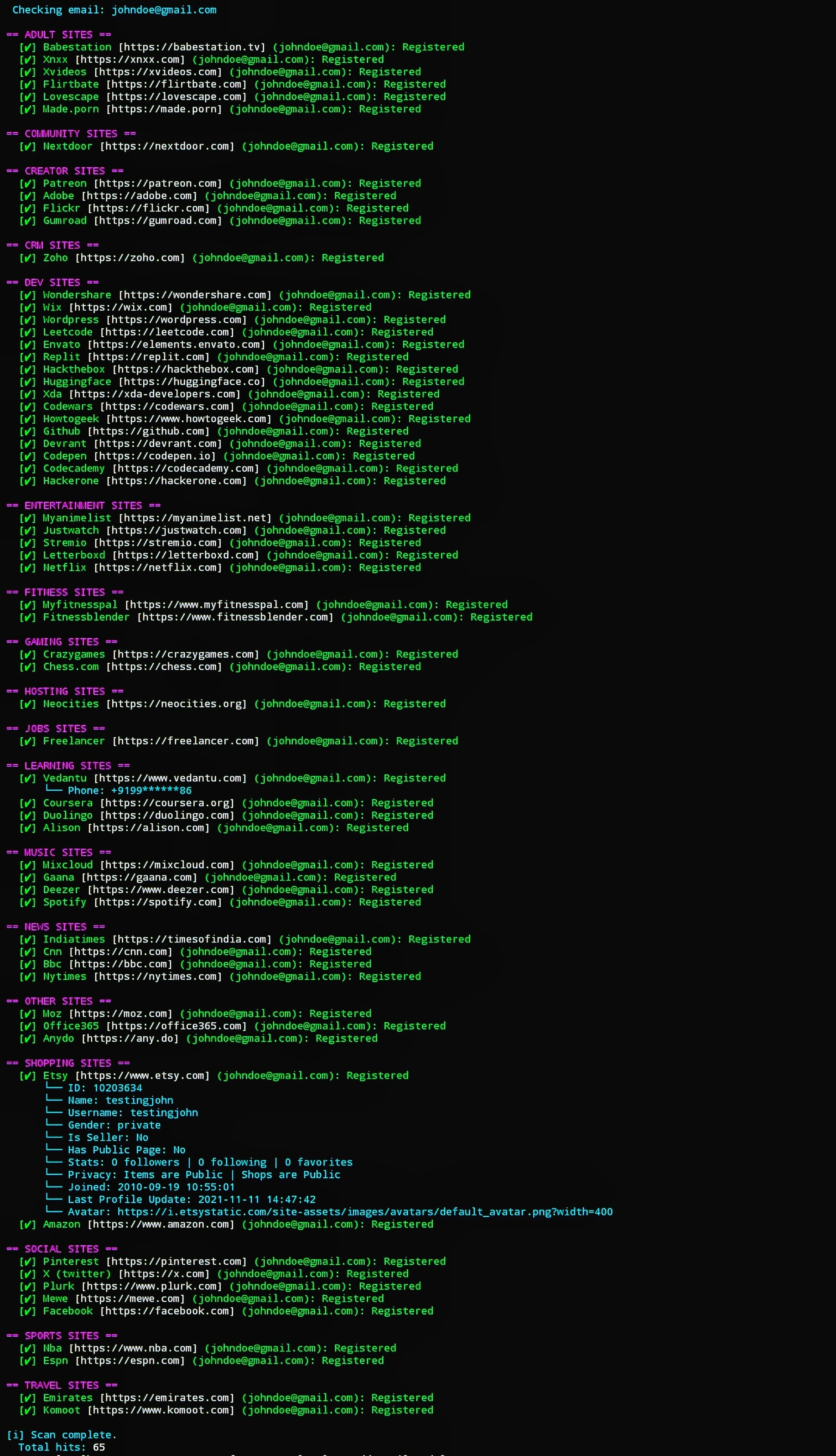Click the 'Amazon' site name
Screen dimensions: 836x1456
[x=62, y=1224]
